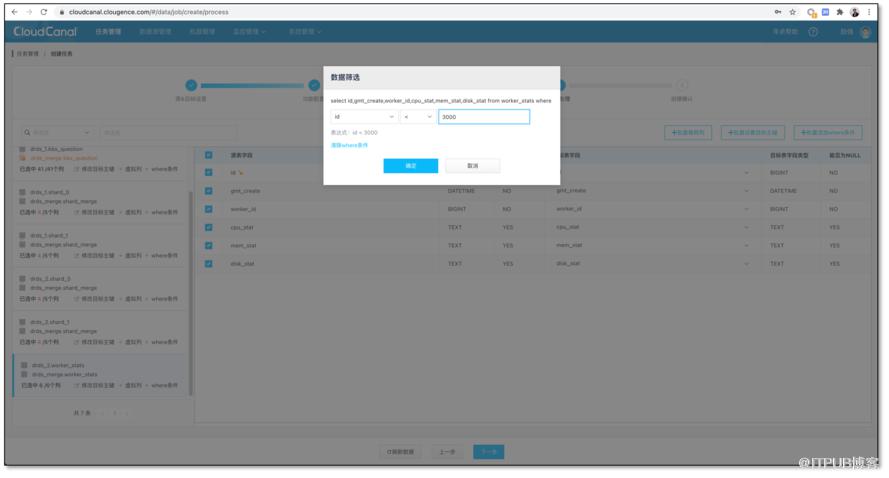This screenshot has height=478, width=889.
Task: Click the value input field containing 3000
Action: 484,117
